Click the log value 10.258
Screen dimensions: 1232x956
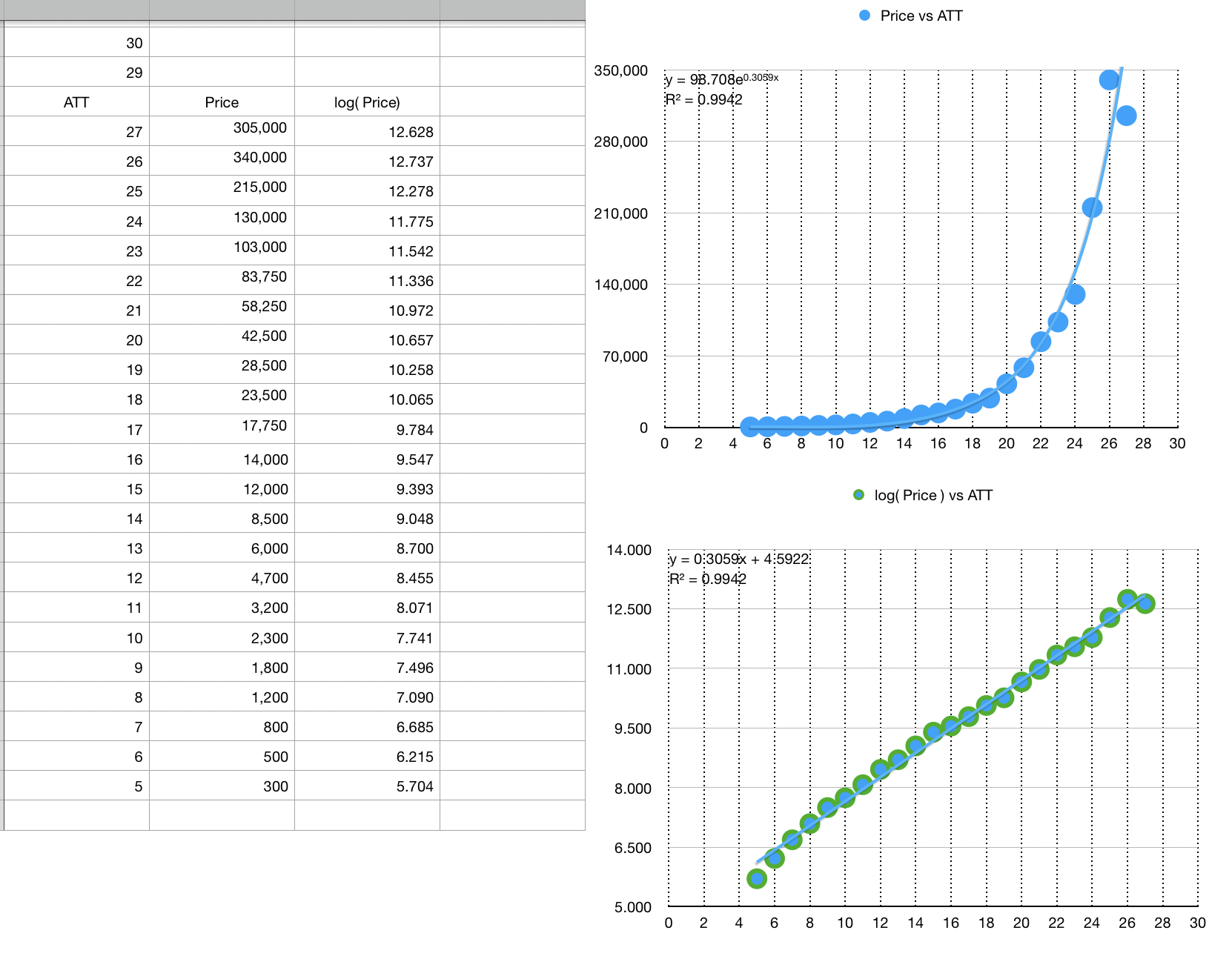367,369
